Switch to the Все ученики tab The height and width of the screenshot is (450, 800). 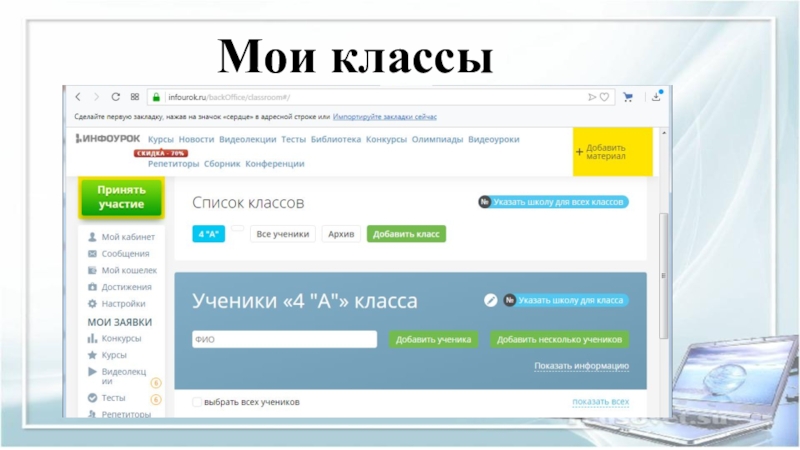click(x=283, y=234)
